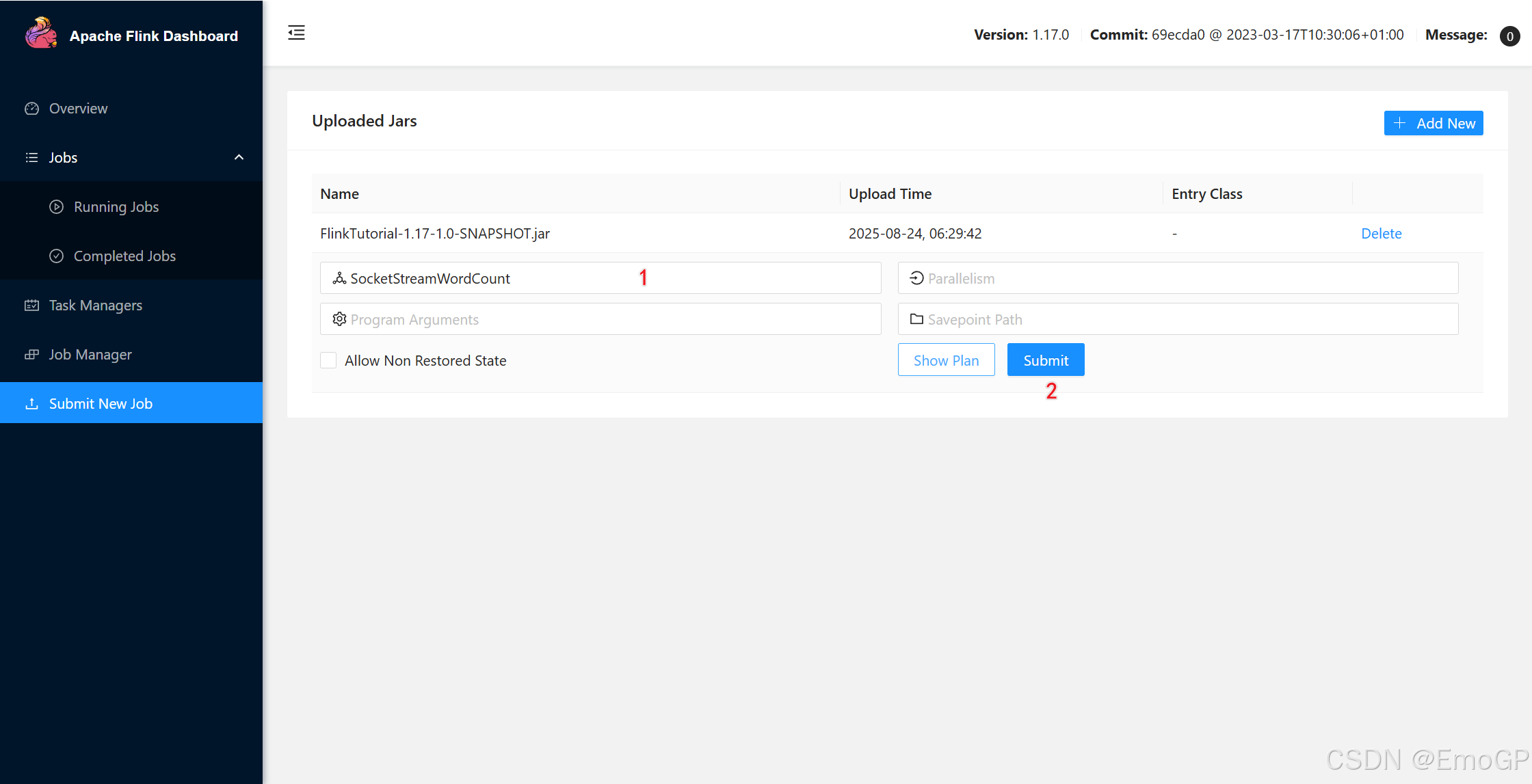Collapse the sidebar with the menu fold icon

(x=296, y=33)
